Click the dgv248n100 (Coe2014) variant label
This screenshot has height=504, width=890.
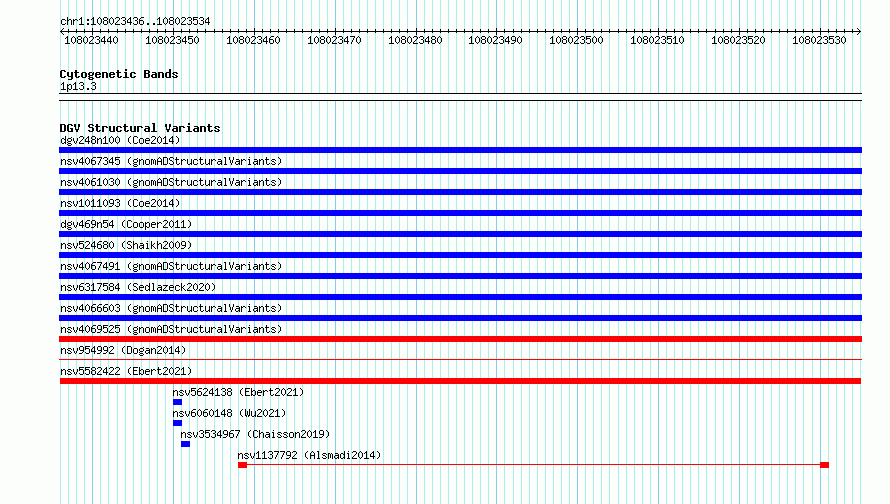click(x=120, y=140)
